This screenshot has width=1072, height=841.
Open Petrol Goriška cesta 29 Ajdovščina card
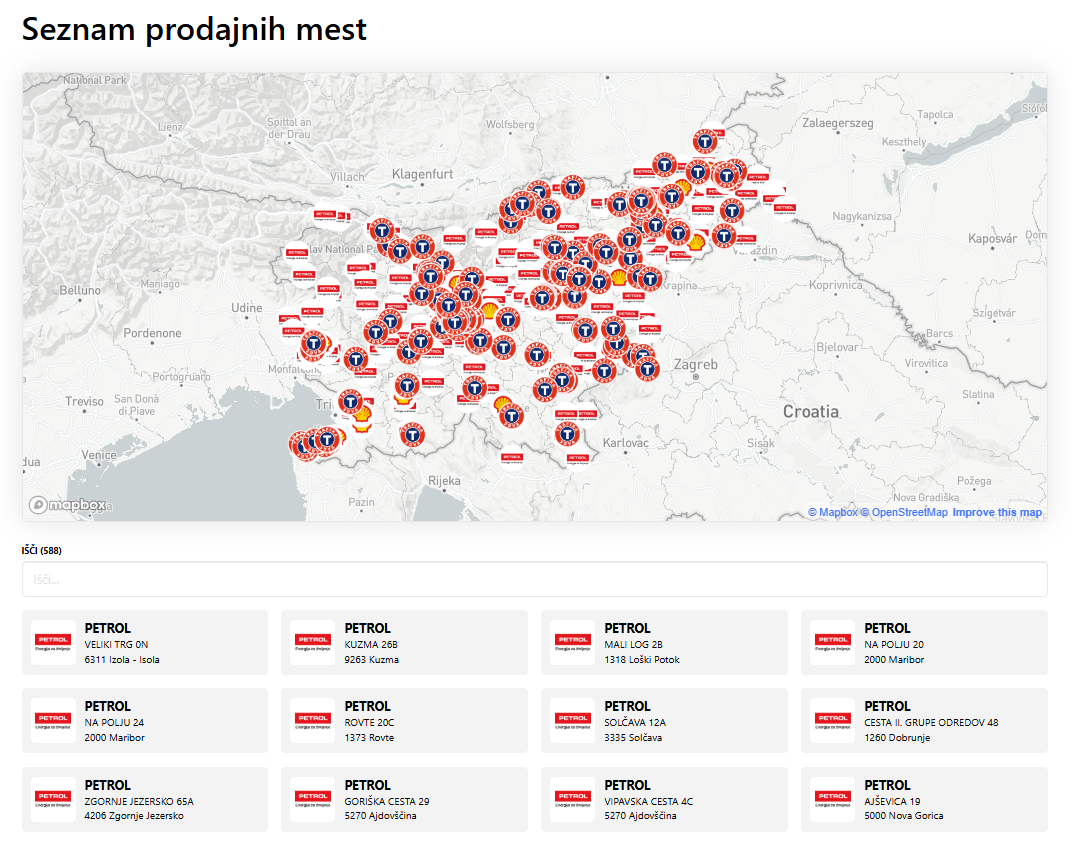[404, 799]
